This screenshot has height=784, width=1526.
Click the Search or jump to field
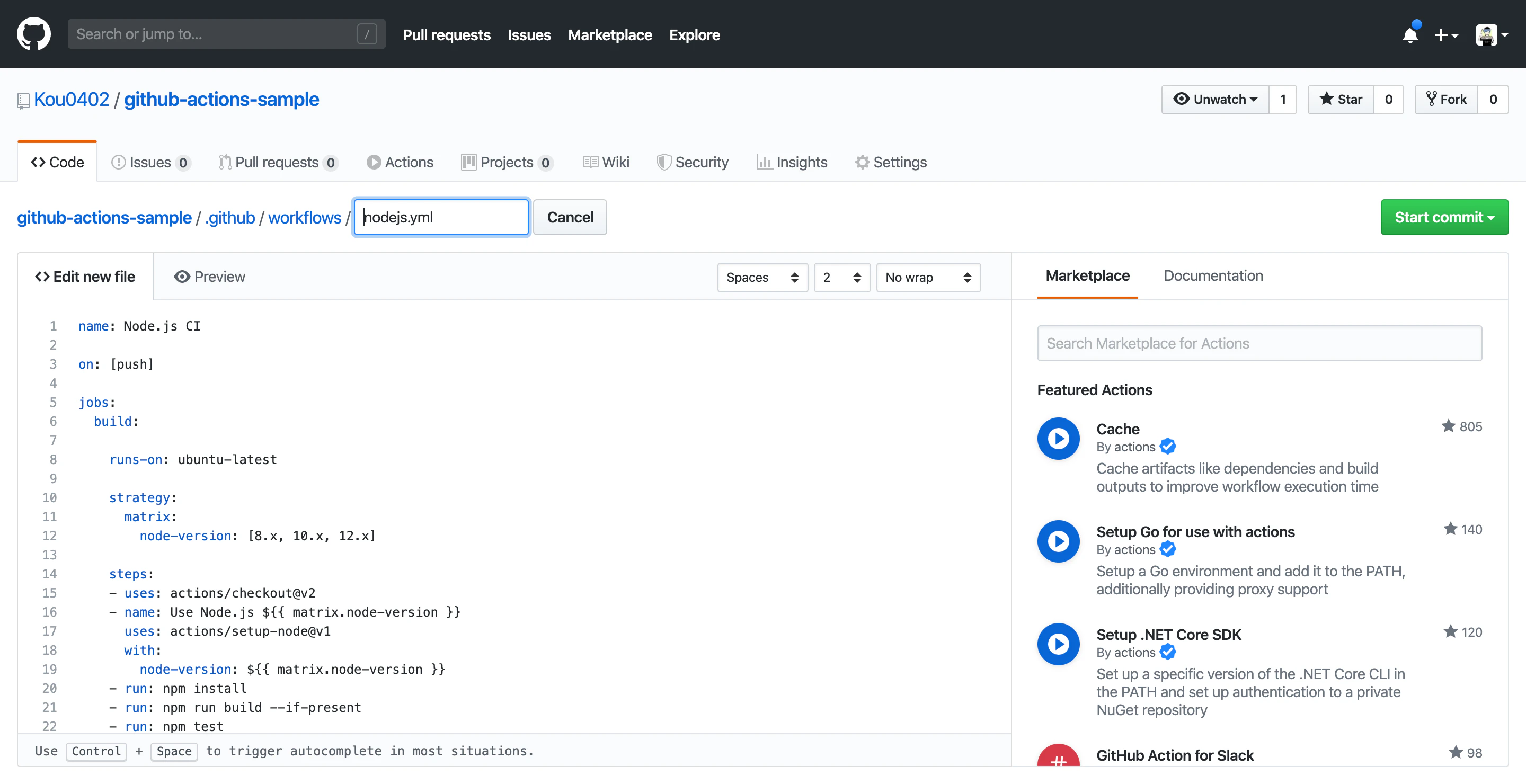226,34
